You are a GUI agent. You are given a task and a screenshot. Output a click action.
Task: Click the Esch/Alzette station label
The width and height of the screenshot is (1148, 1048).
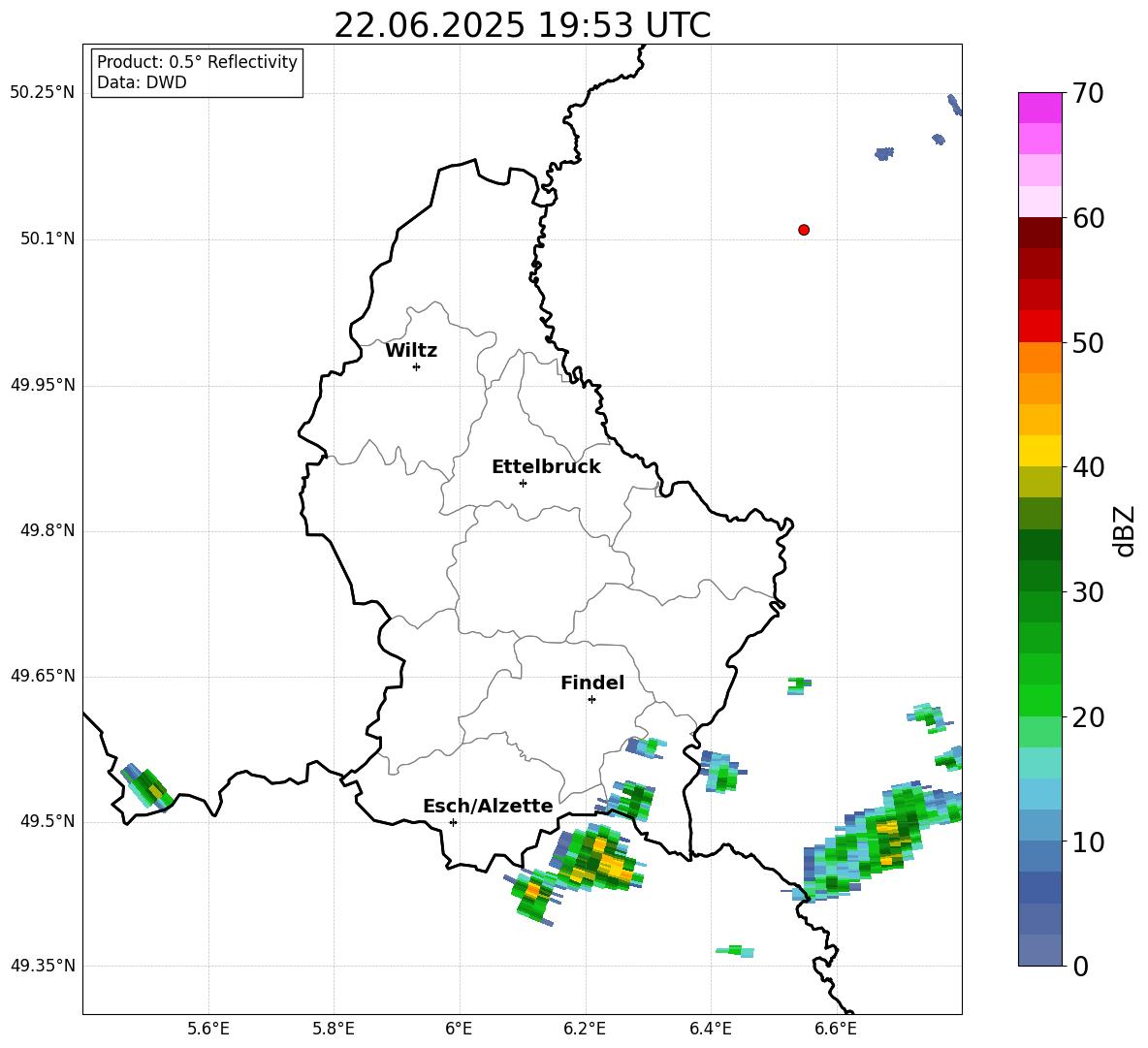(x=488, y=807)
